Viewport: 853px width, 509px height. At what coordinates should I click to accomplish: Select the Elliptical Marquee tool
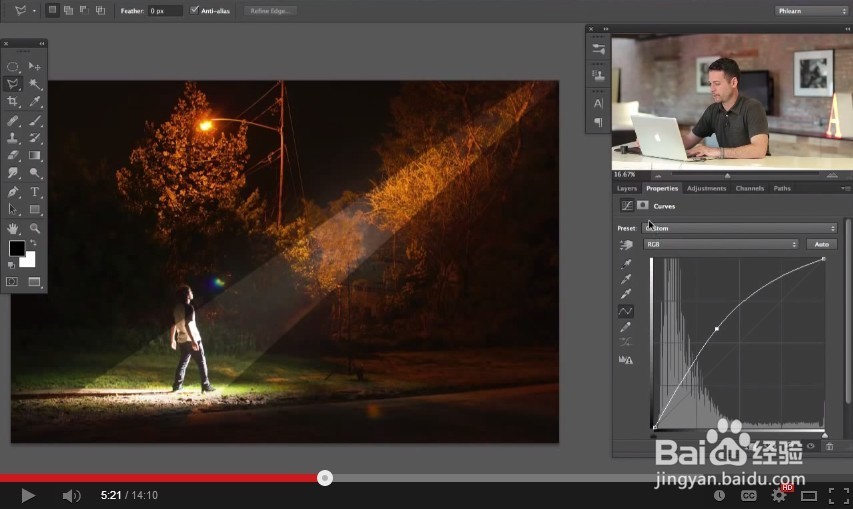pyautogui.click(x=13, y=66)
